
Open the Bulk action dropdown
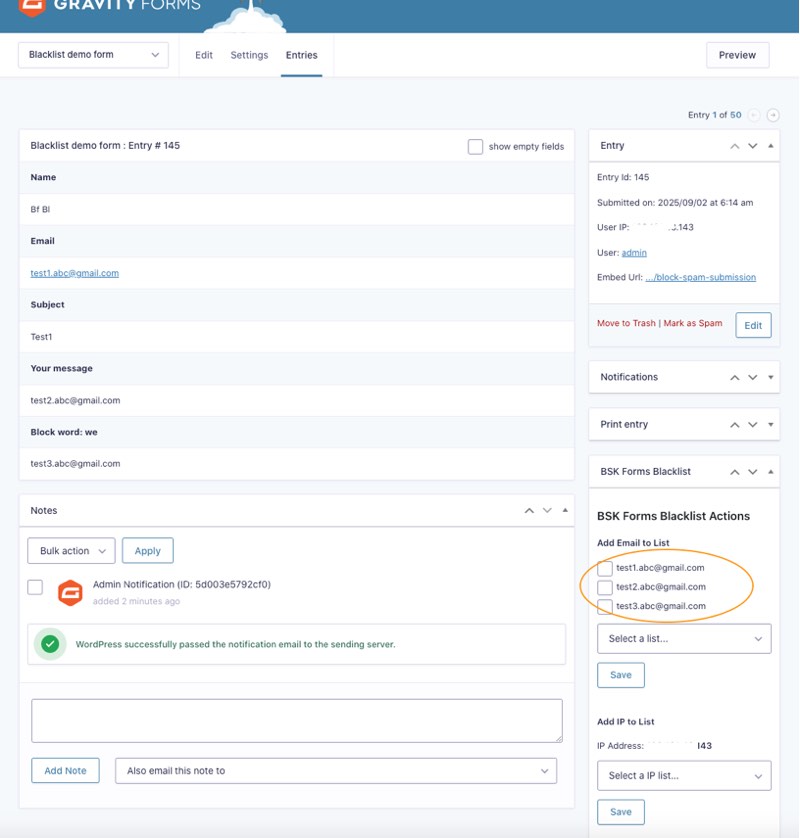[71, 551]
